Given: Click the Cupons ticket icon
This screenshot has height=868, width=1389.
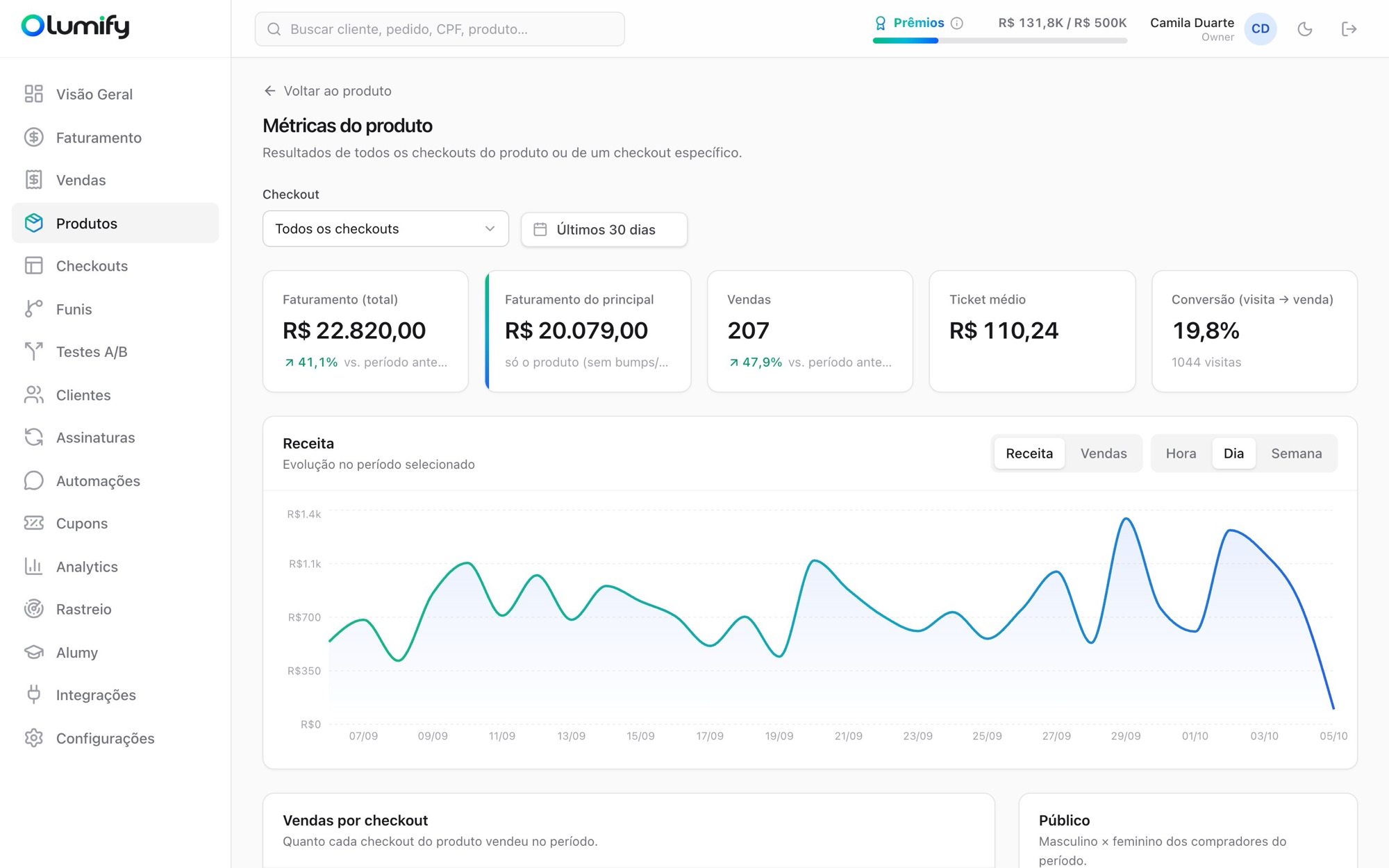Looking at the screenshot, I should [x=33, y=523].
